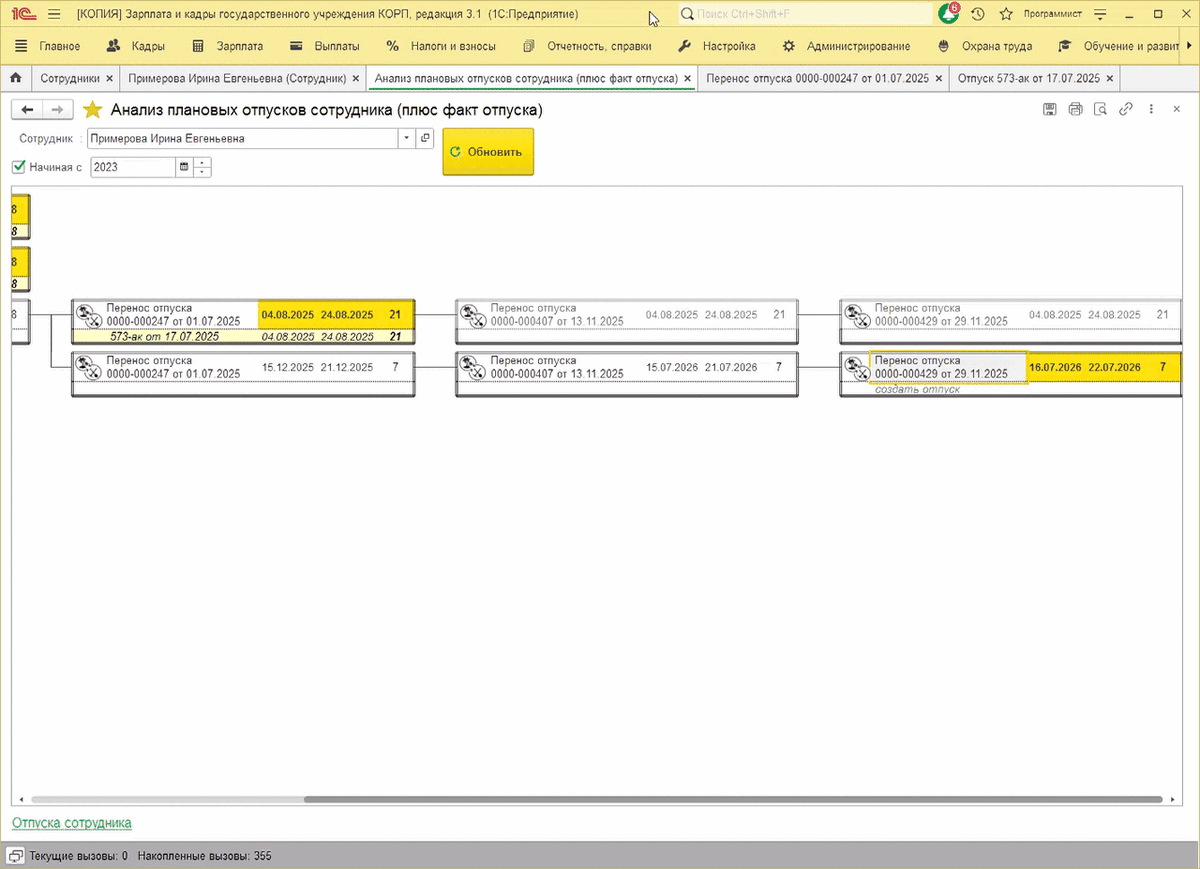Copy a link with the chain icon
Screen dimensions: 1200x869
pyautogui.click(x=1126, y=110)
